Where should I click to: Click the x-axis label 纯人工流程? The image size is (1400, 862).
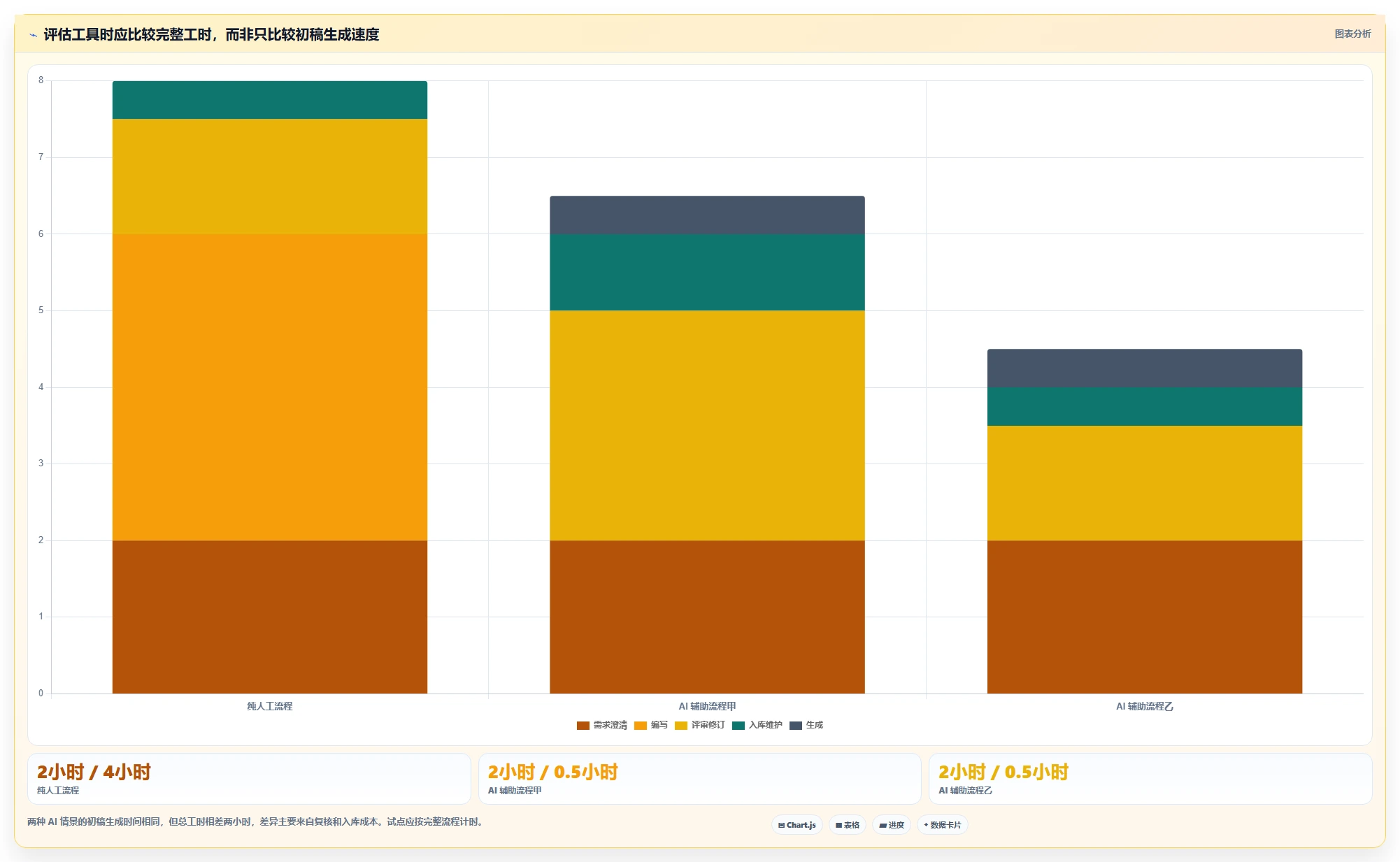click(270, 706)
